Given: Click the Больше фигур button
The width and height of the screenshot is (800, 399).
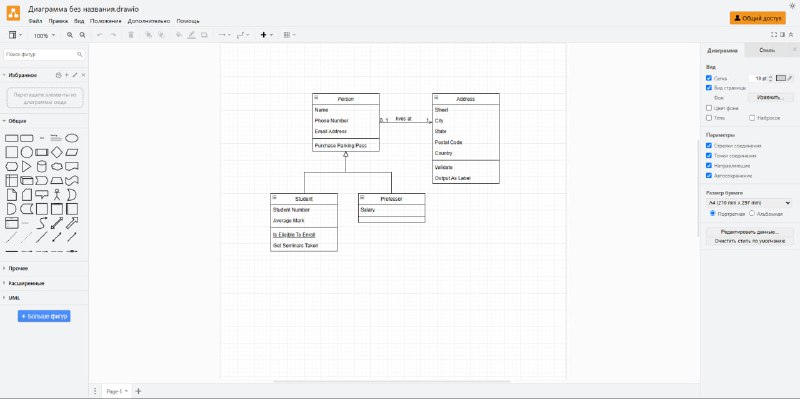Looking at the screenshot, I should [x=44, y=316].
